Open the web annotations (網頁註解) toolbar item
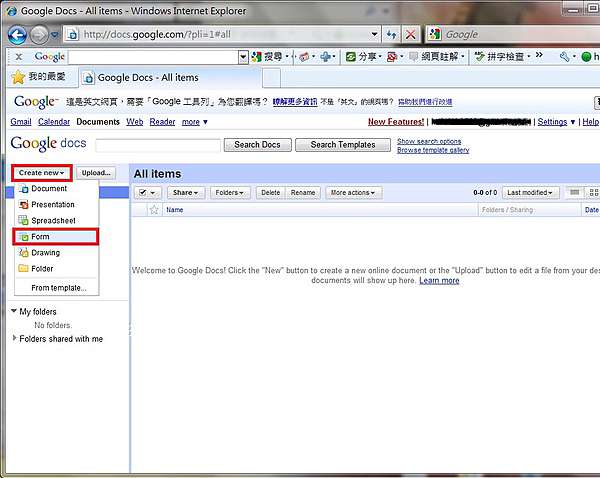This screenshot has height=478, width=600. pos(436,57)
